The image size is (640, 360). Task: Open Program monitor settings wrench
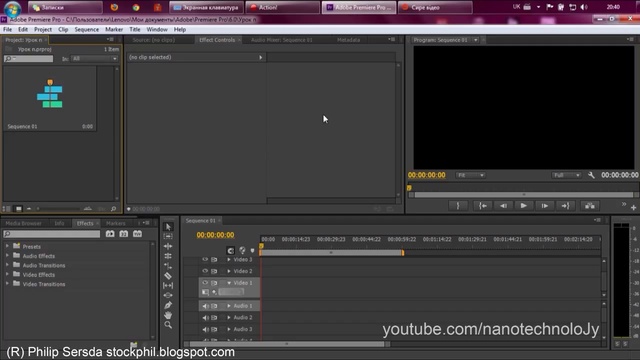(x=591, y=175)
